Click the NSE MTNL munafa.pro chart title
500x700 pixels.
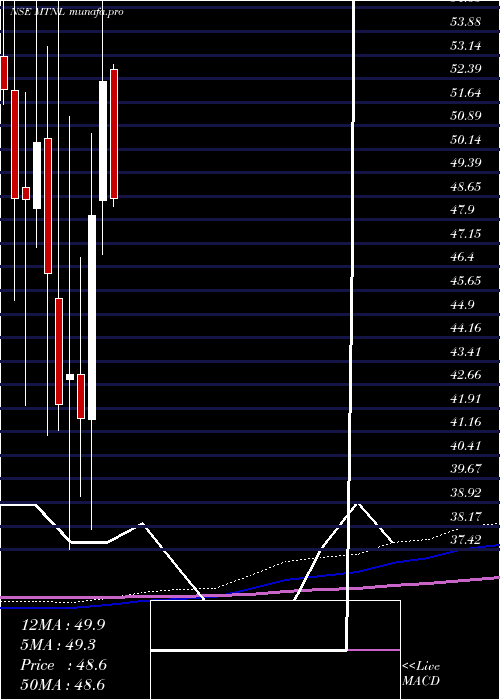tap(66, 12)
